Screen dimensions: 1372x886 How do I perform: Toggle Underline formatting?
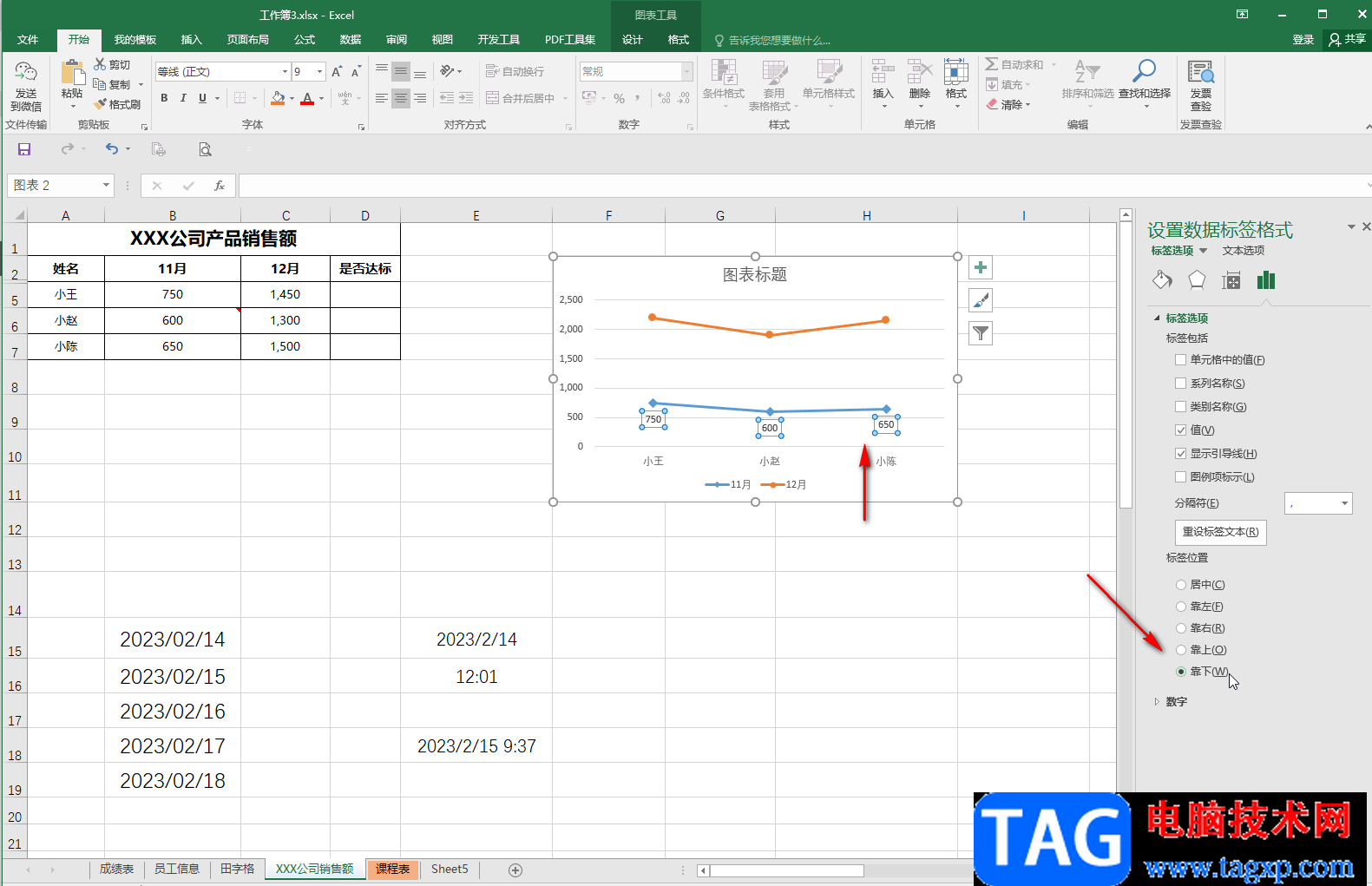click(x=203, y=98)
